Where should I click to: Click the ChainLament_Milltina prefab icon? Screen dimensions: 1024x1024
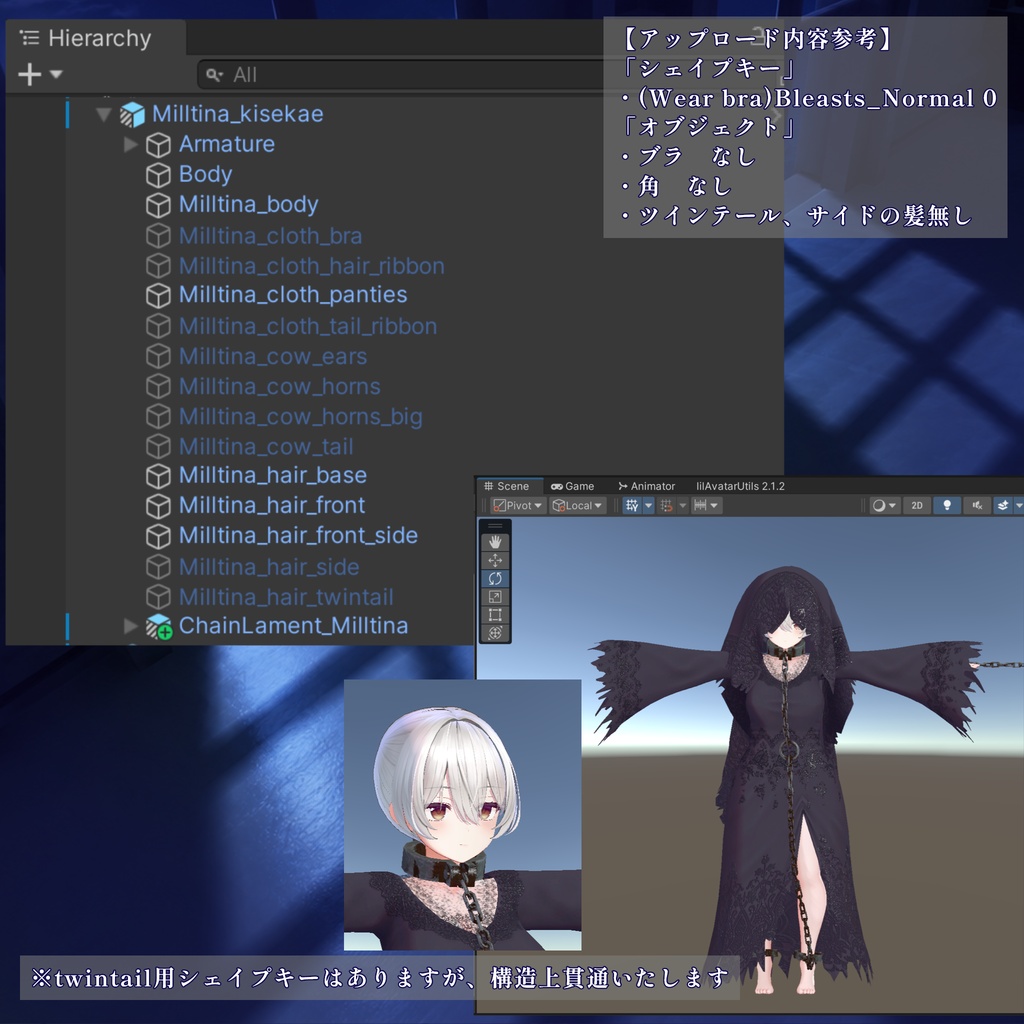click(x=159, y=626)
